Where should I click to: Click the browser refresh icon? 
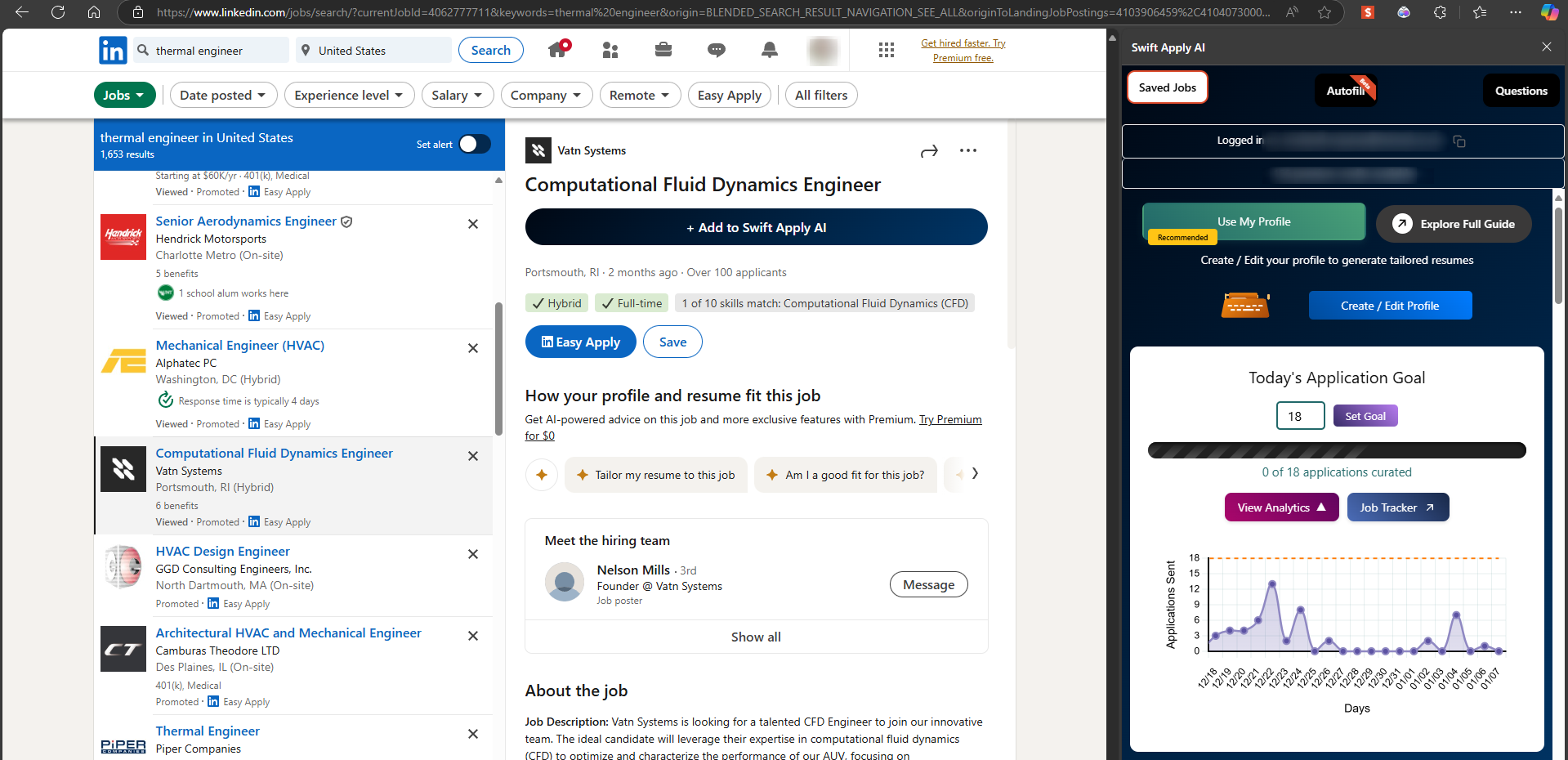pyautogui.click(x=58, y=12)
